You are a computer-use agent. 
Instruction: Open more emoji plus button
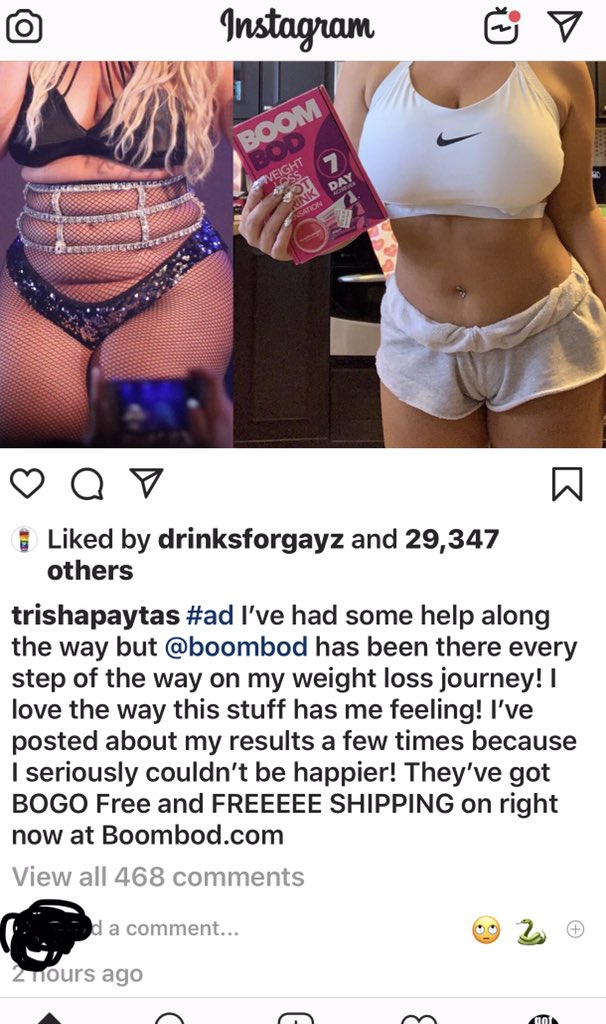(x=575, y=929)
